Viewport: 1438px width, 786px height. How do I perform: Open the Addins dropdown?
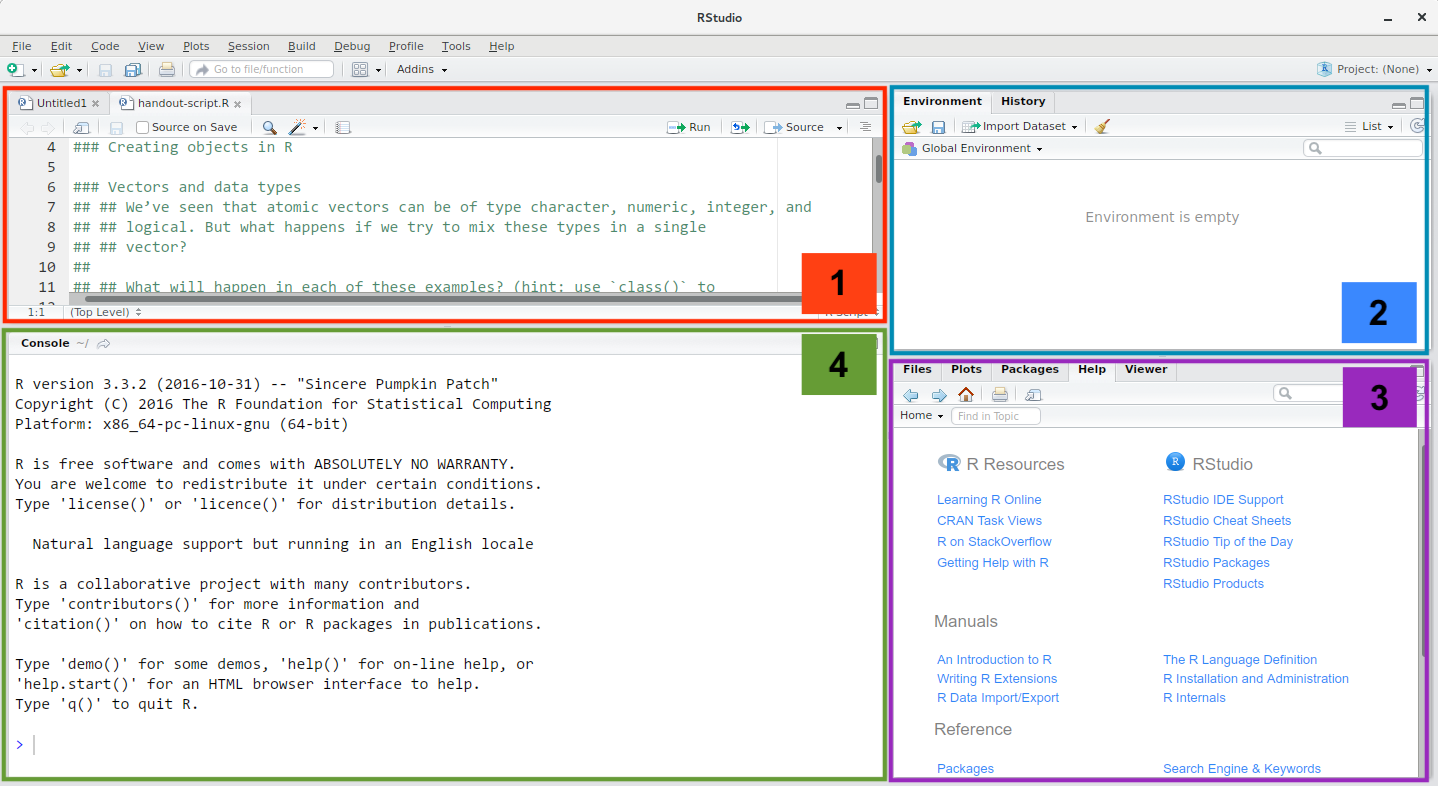pos(422,69)
